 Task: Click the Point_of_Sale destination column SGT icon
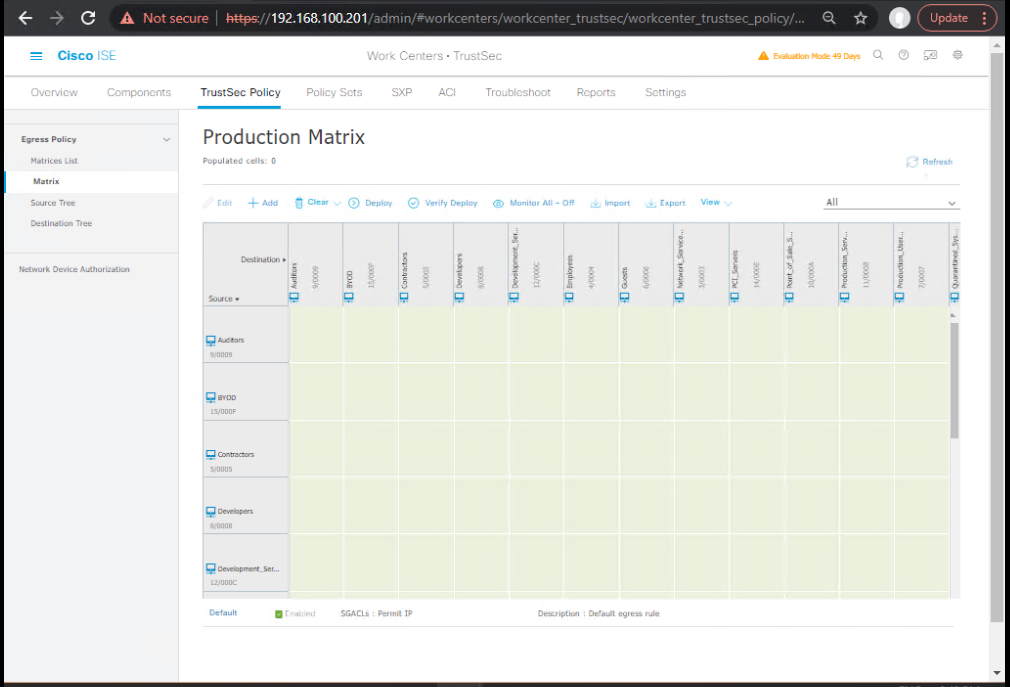789,297
